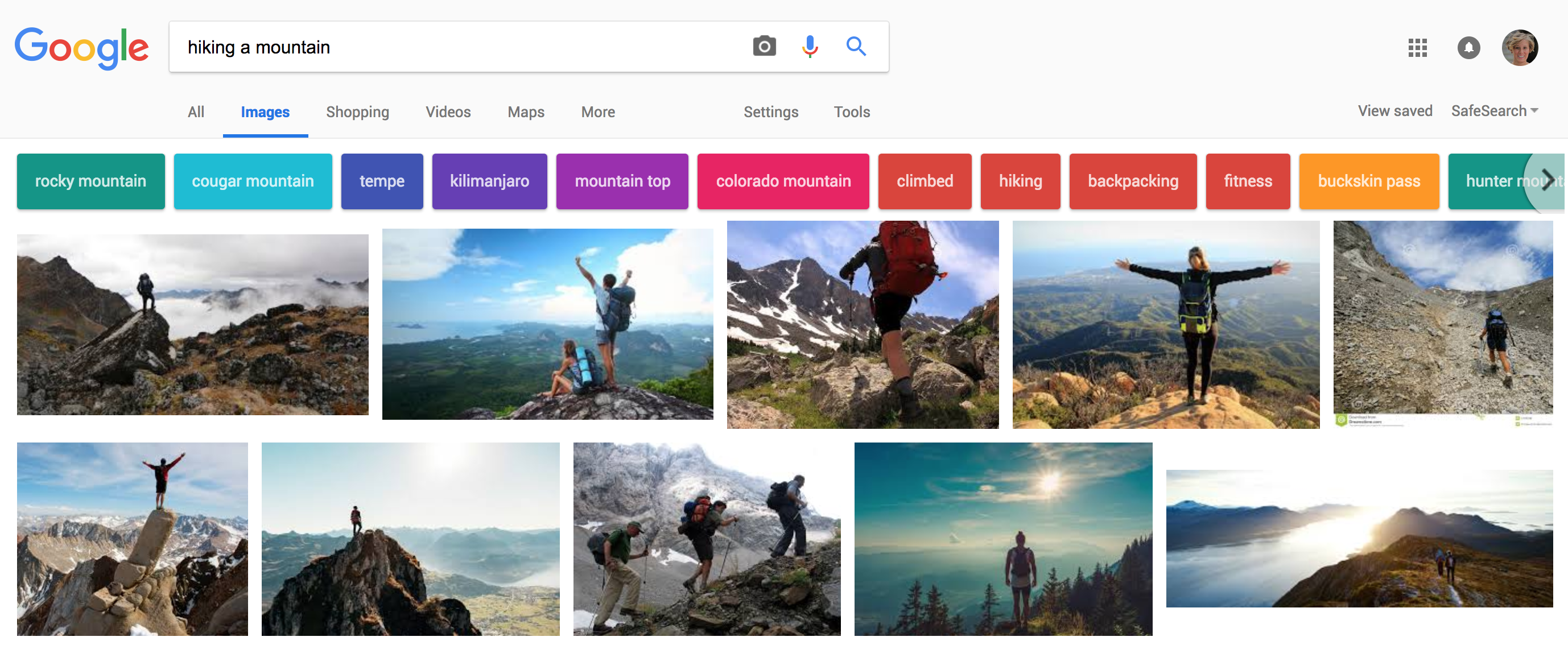1568x645 pixels.
Task: Go to the Google logo homepage
Action: [81, 47]
